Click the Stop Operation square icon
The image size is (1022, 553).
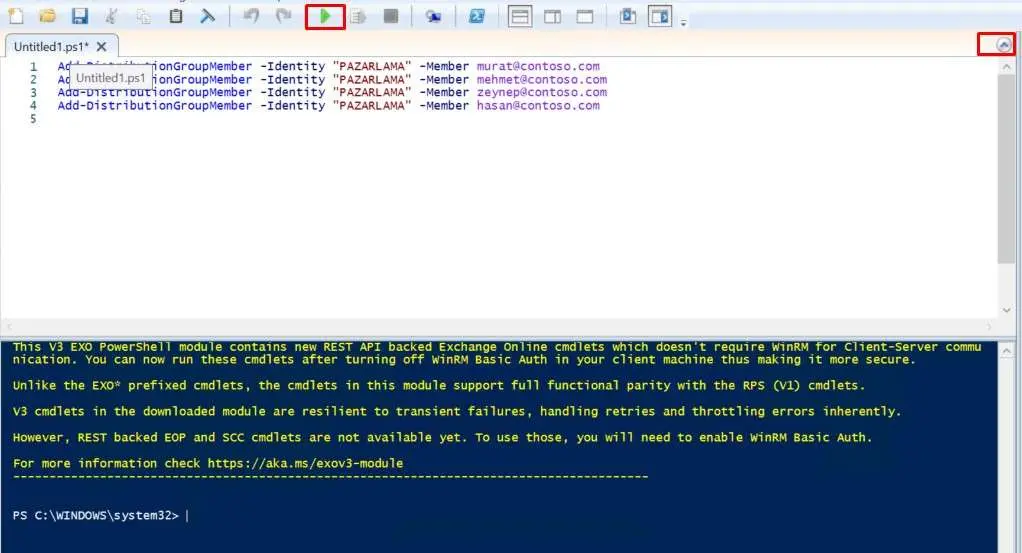click(x=390, y=16)
